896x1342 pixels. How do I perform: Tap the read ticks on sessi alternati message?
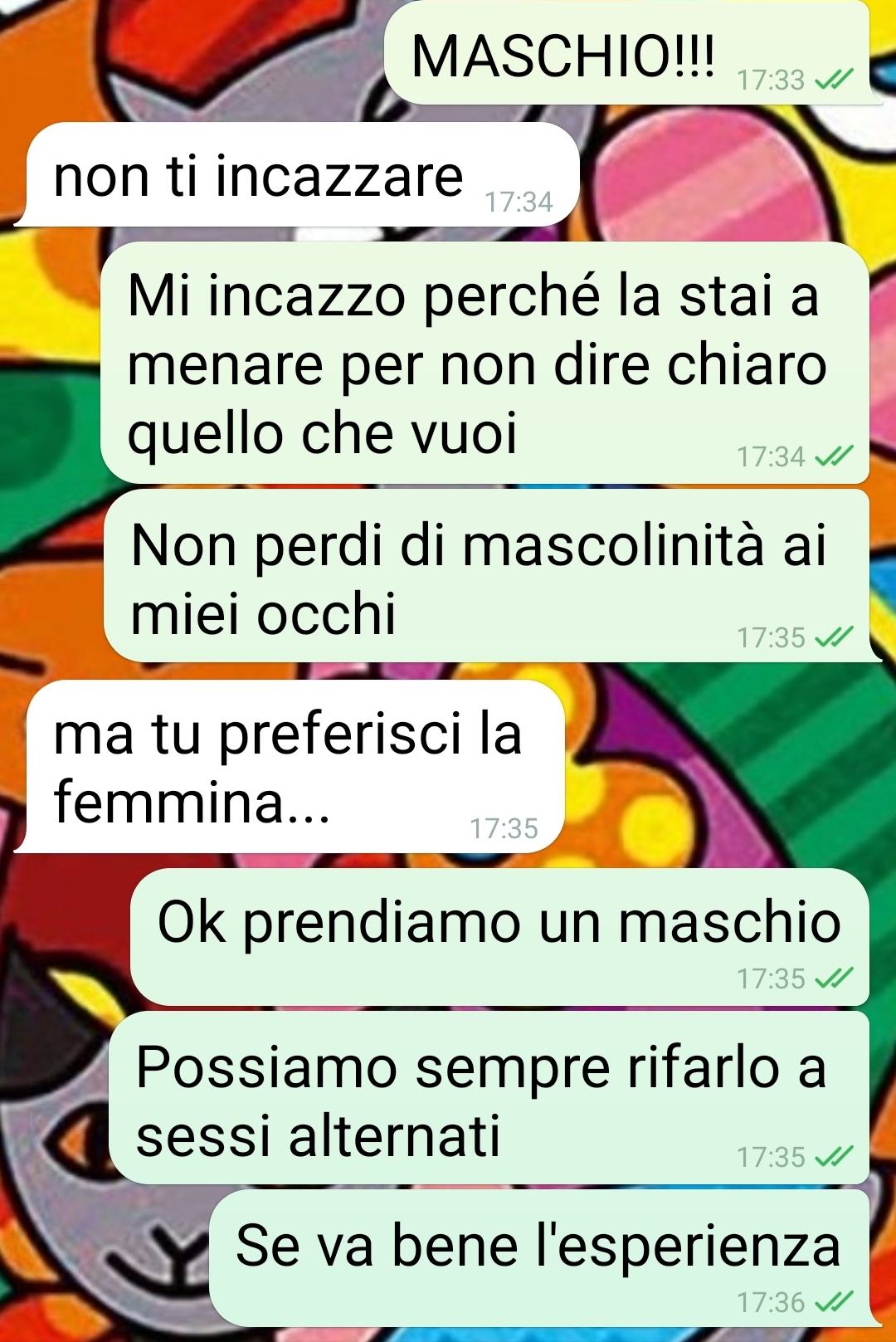tap(834, 1156)
